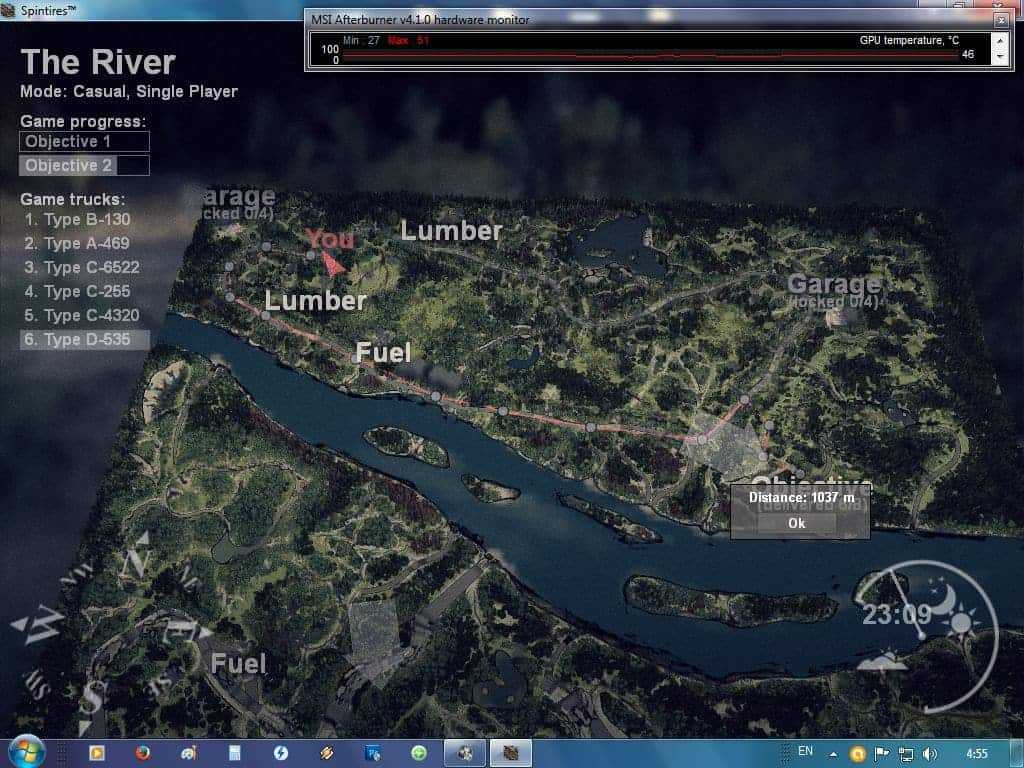Select truck 6. Type D-535

pos(85,340)
